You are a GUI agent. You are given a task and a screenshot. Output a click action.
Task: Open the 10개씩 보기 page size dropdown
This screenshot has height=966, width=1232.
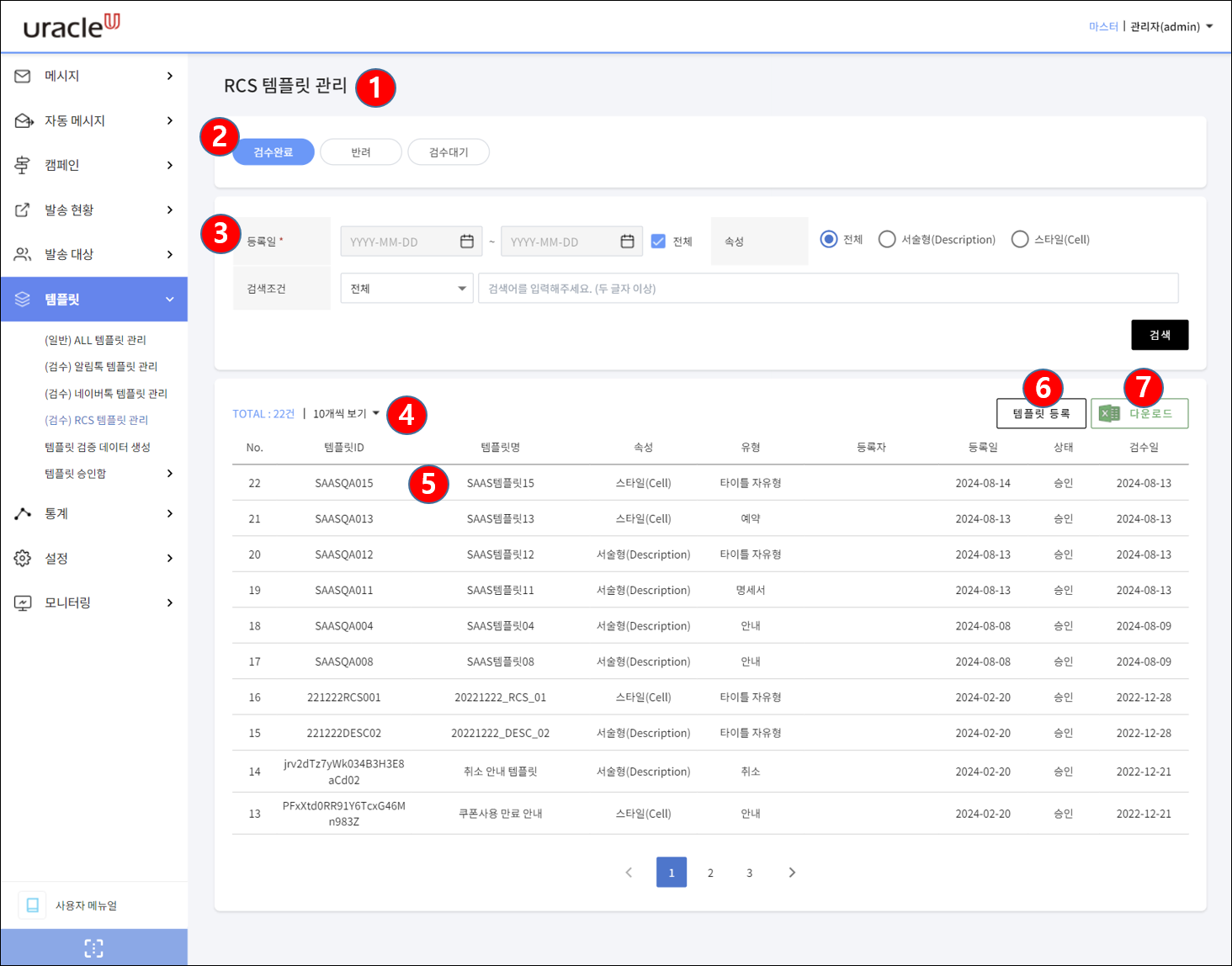[347, 413]
